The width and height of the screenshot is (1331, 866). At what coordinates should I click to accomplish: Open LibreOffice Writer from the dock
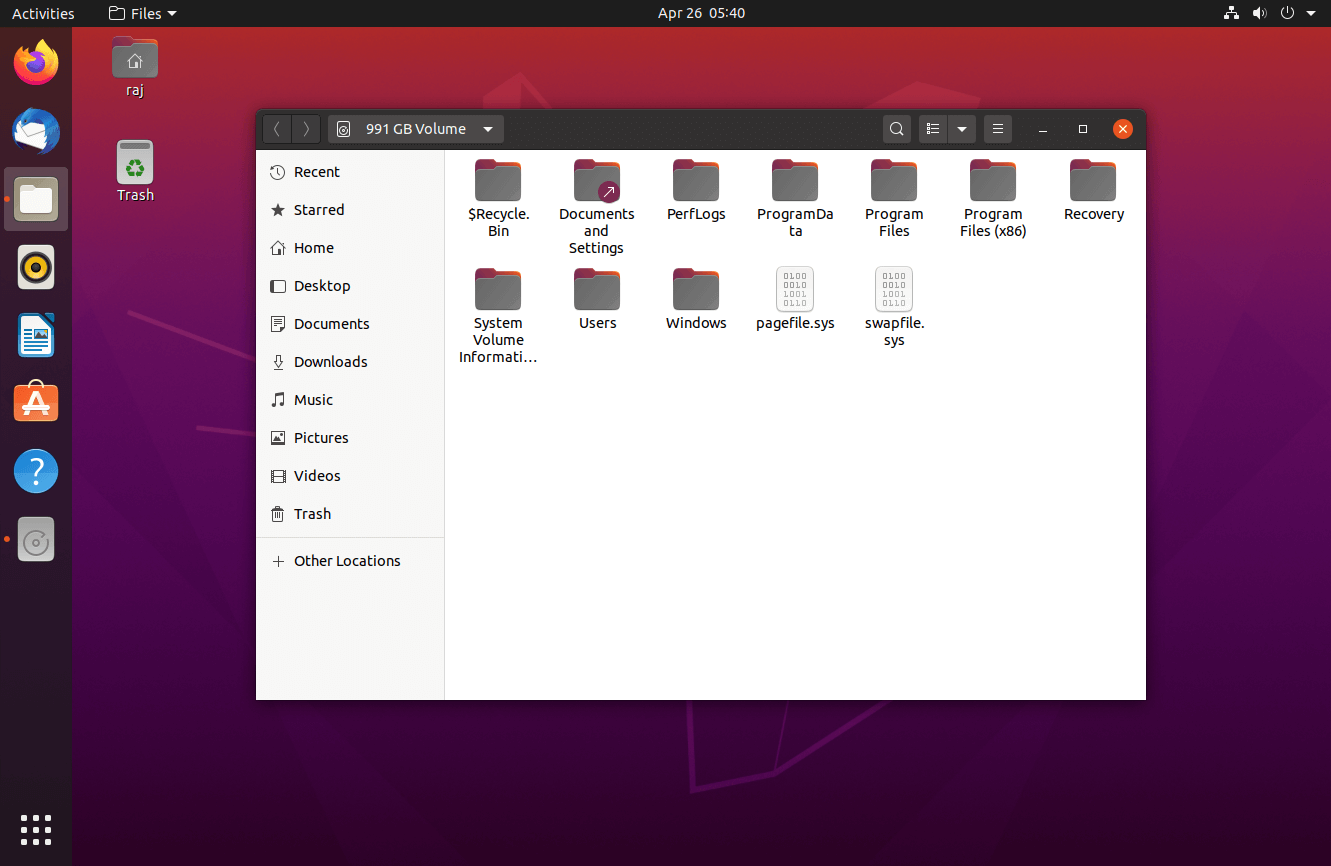[36, 335]
